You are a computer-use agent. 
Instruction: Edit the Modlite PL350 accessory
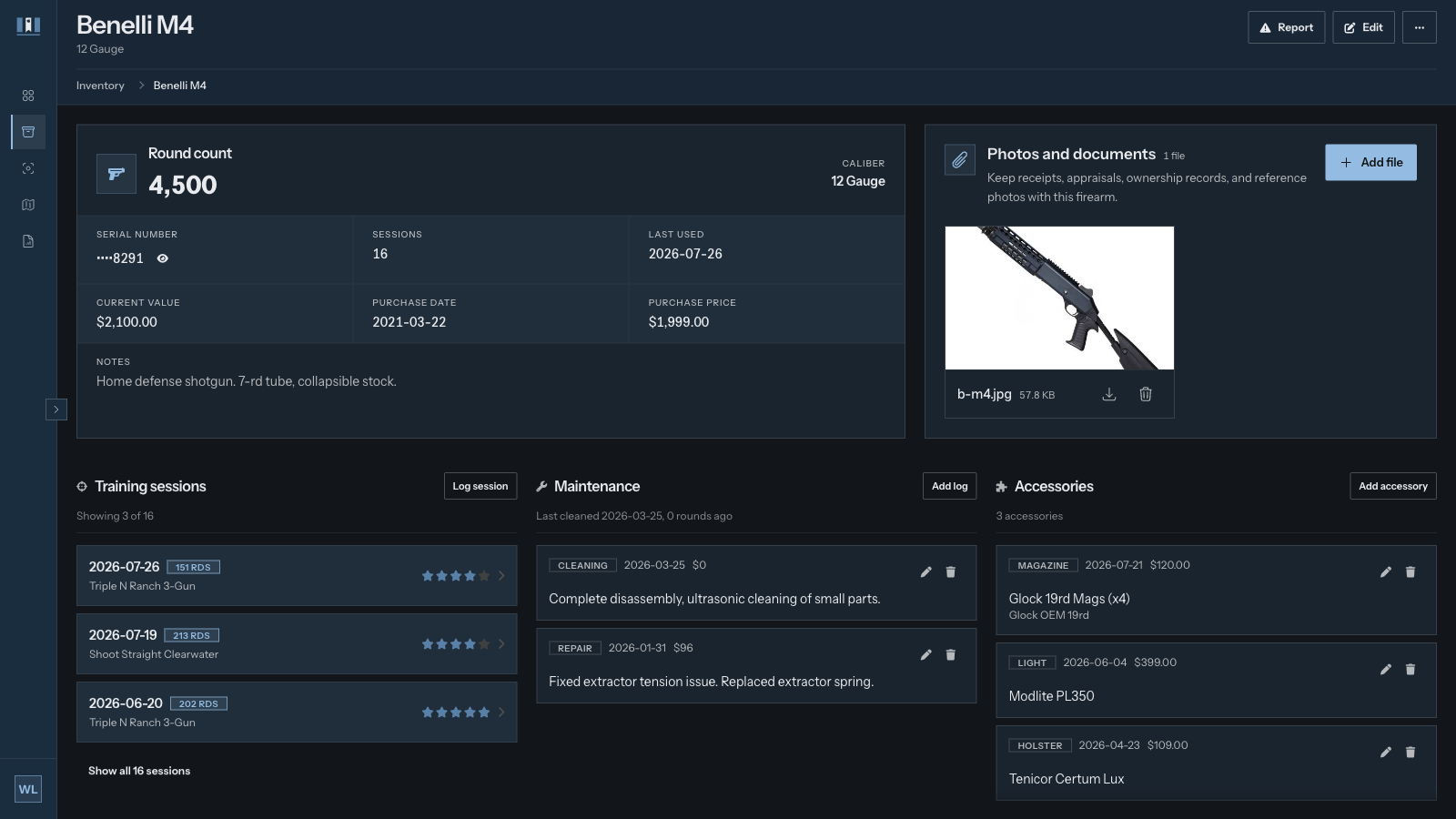pyautogui.click(x=1385, y=670)
